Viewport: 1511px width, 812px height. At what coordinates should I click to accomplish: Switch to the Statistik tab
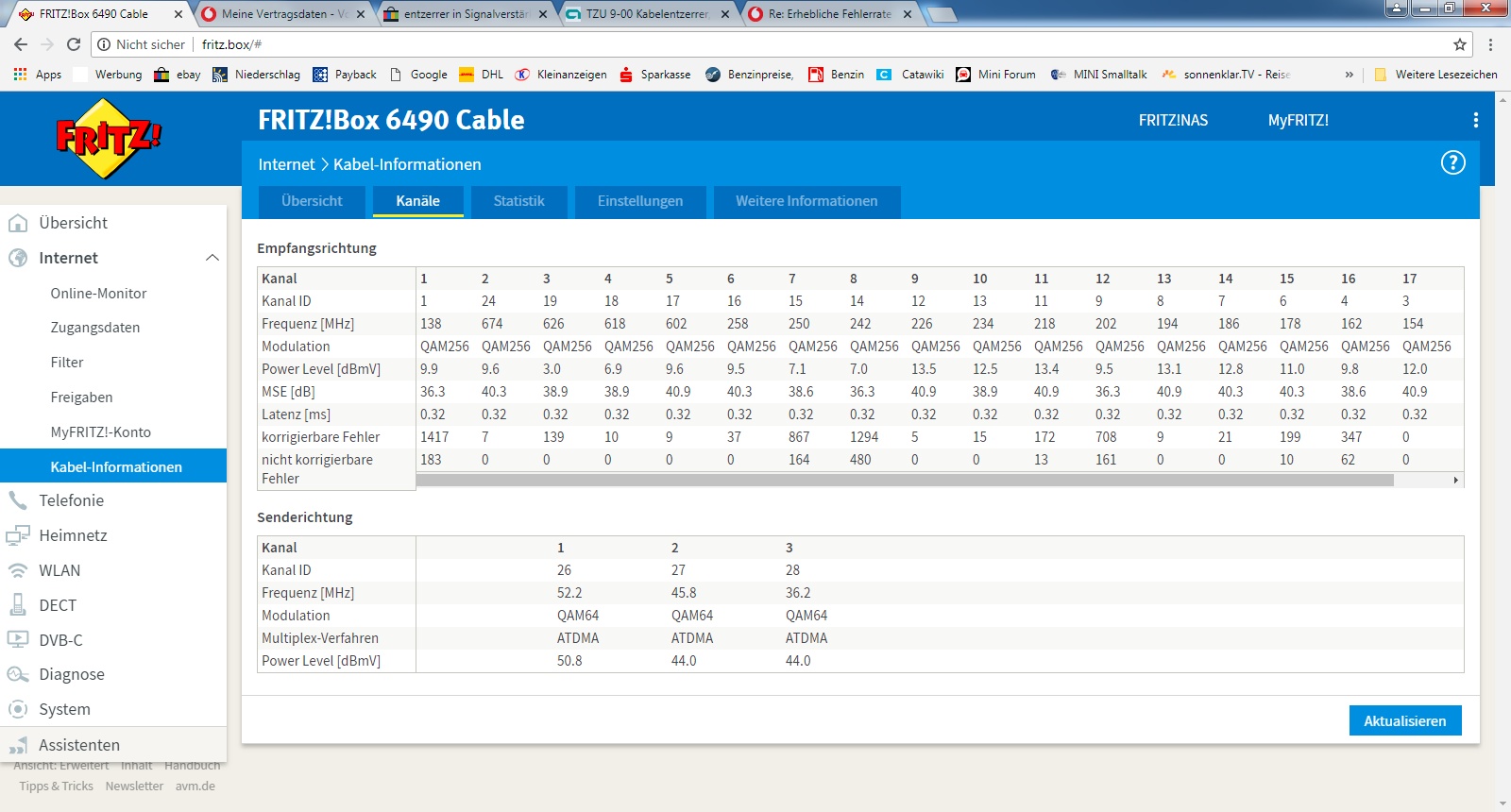(x=519, y=201)
